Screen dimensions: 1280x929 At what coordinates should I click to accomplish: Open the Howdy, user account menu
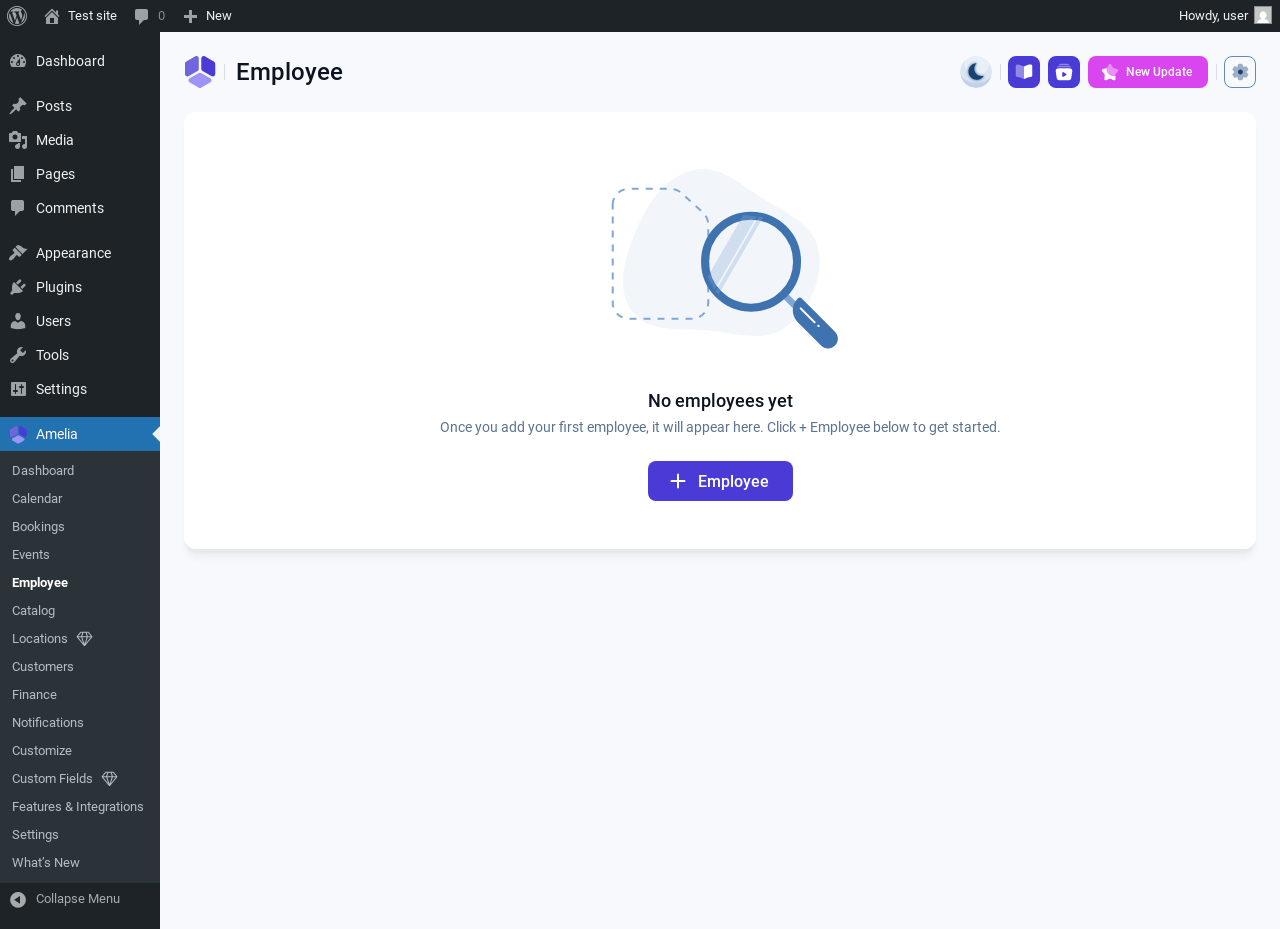(1225, 16)
